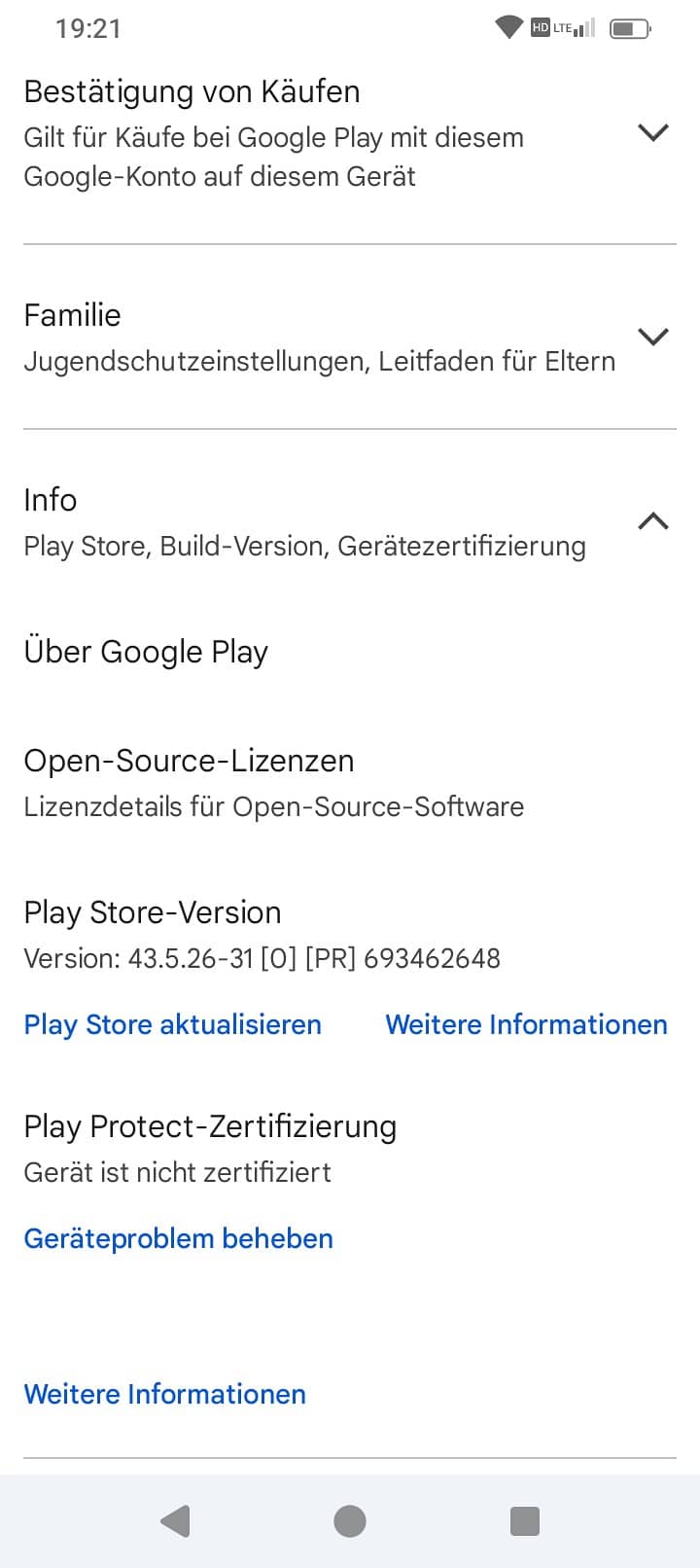Tap the 19:21 clock in status bar

pyautogui.click(x=88, y=28)
